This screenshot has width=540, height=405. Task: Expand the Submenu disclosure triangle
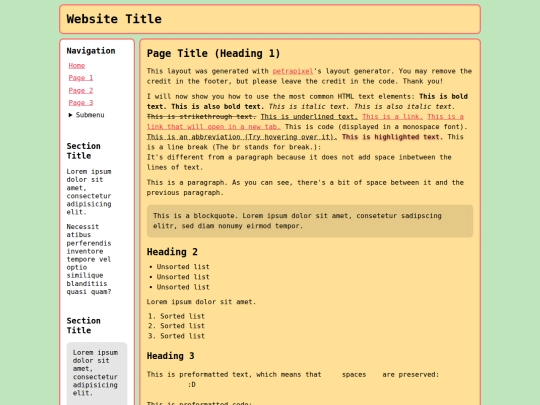pos(71,115)
